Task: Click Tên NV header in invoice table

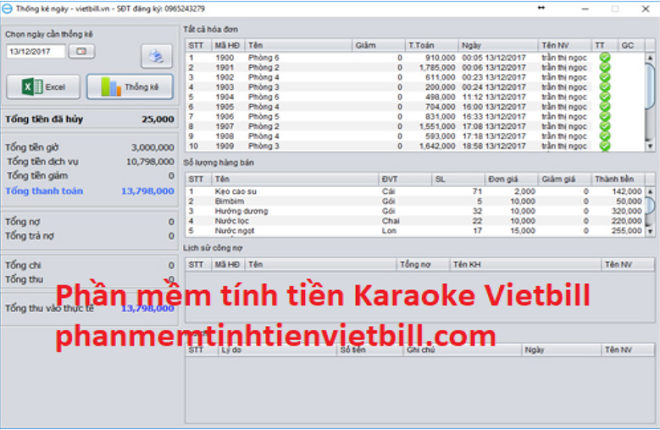Action: [x=565, y=45]
